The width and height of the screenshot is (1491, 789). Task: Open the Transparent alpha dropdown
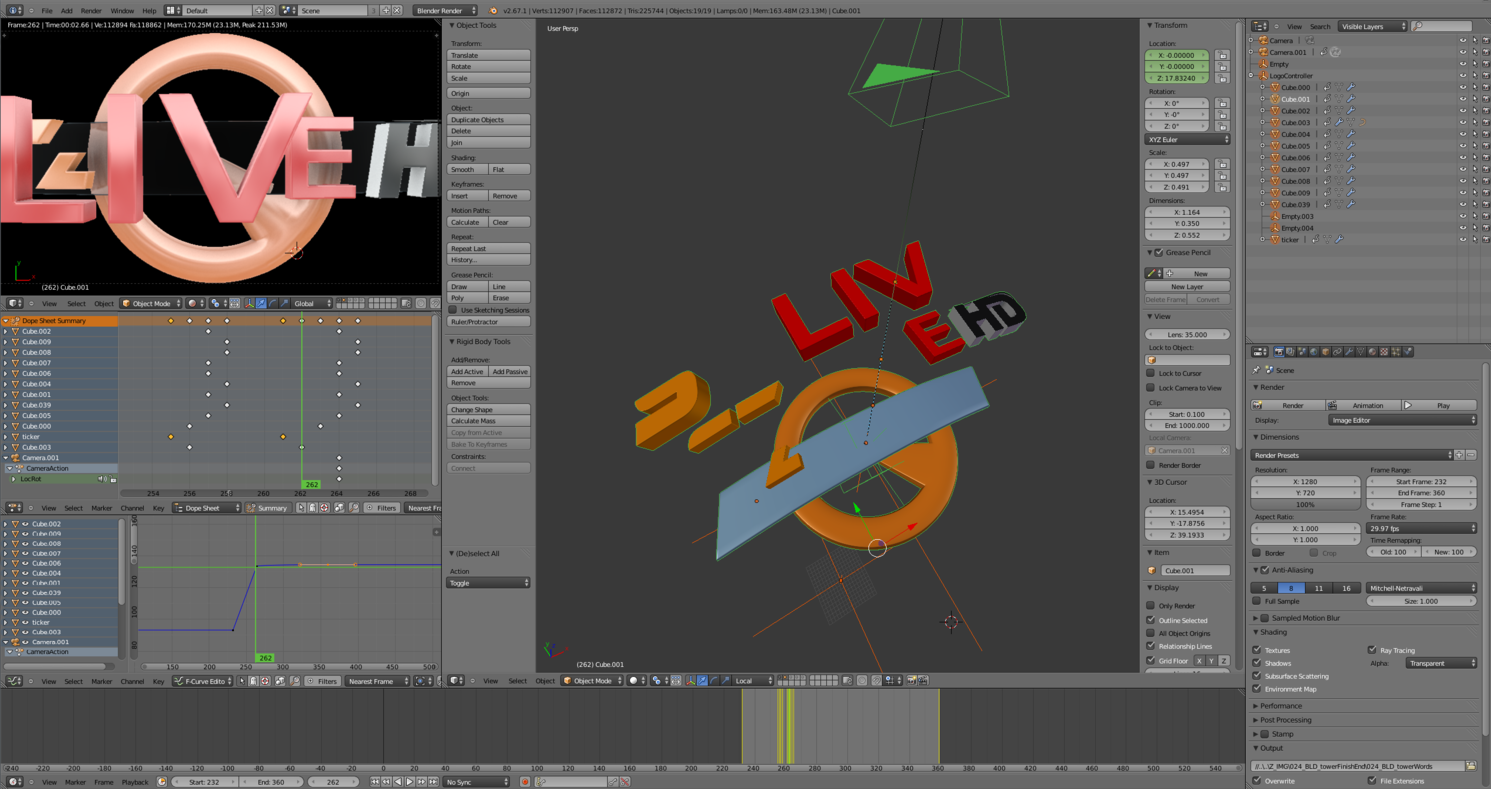tap(1441, 663)
